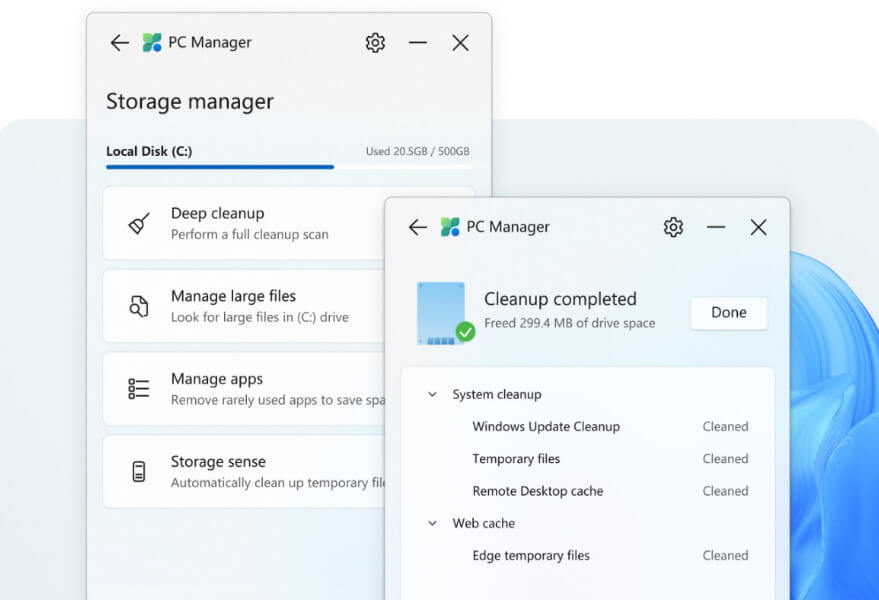The height and width of the screenshot is (600, 879).
Task: Collapse the Web cache section
Action: (x=432, y=524)
